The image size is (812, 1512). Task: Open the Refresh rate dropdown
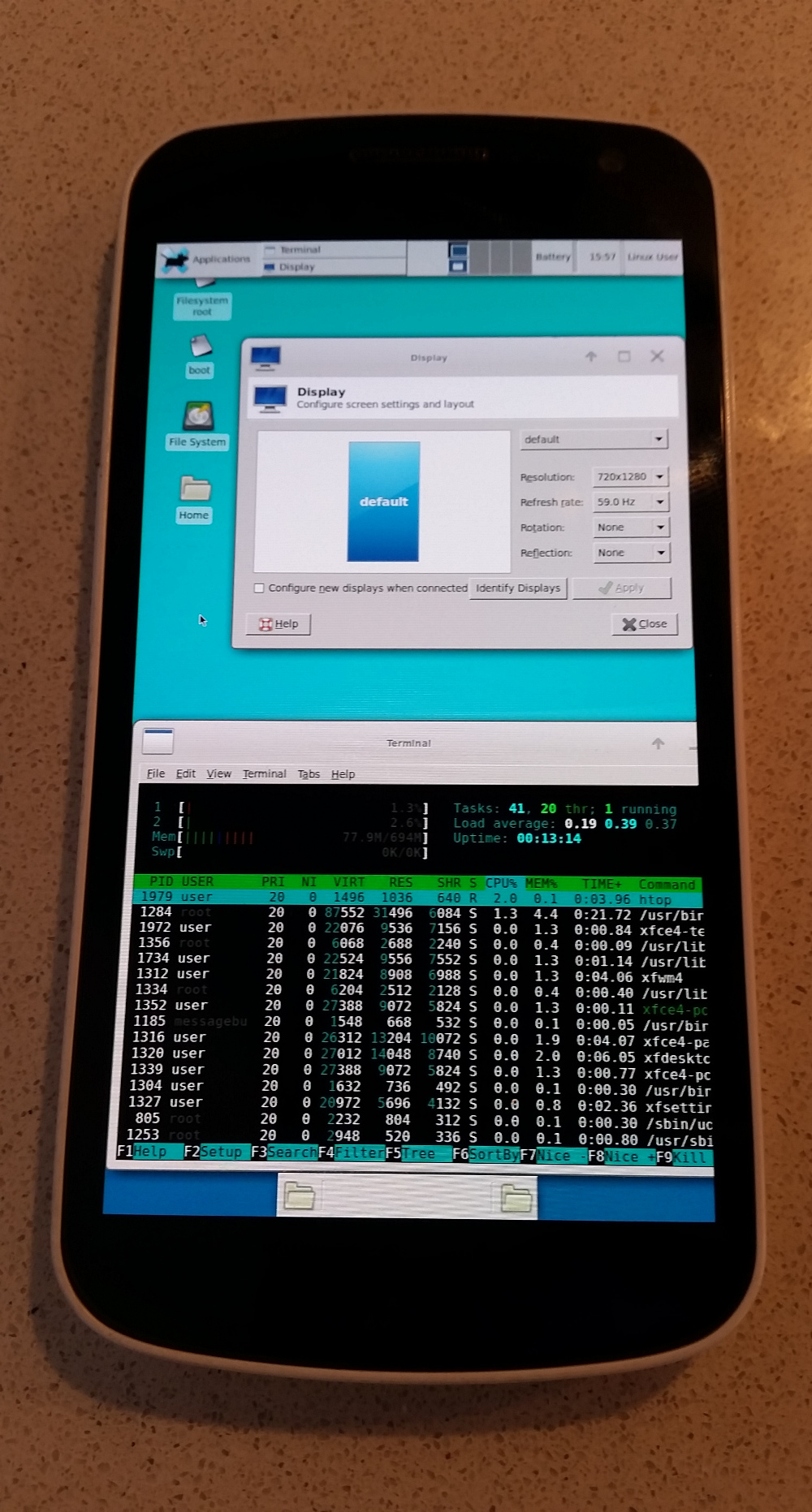[x=631, y=502]
